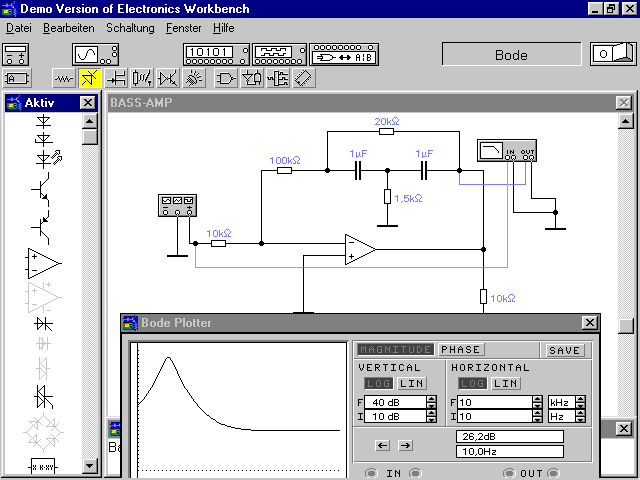640x480 pixels.
Task: Open the Schaltung menu
Action: [130, 28]
